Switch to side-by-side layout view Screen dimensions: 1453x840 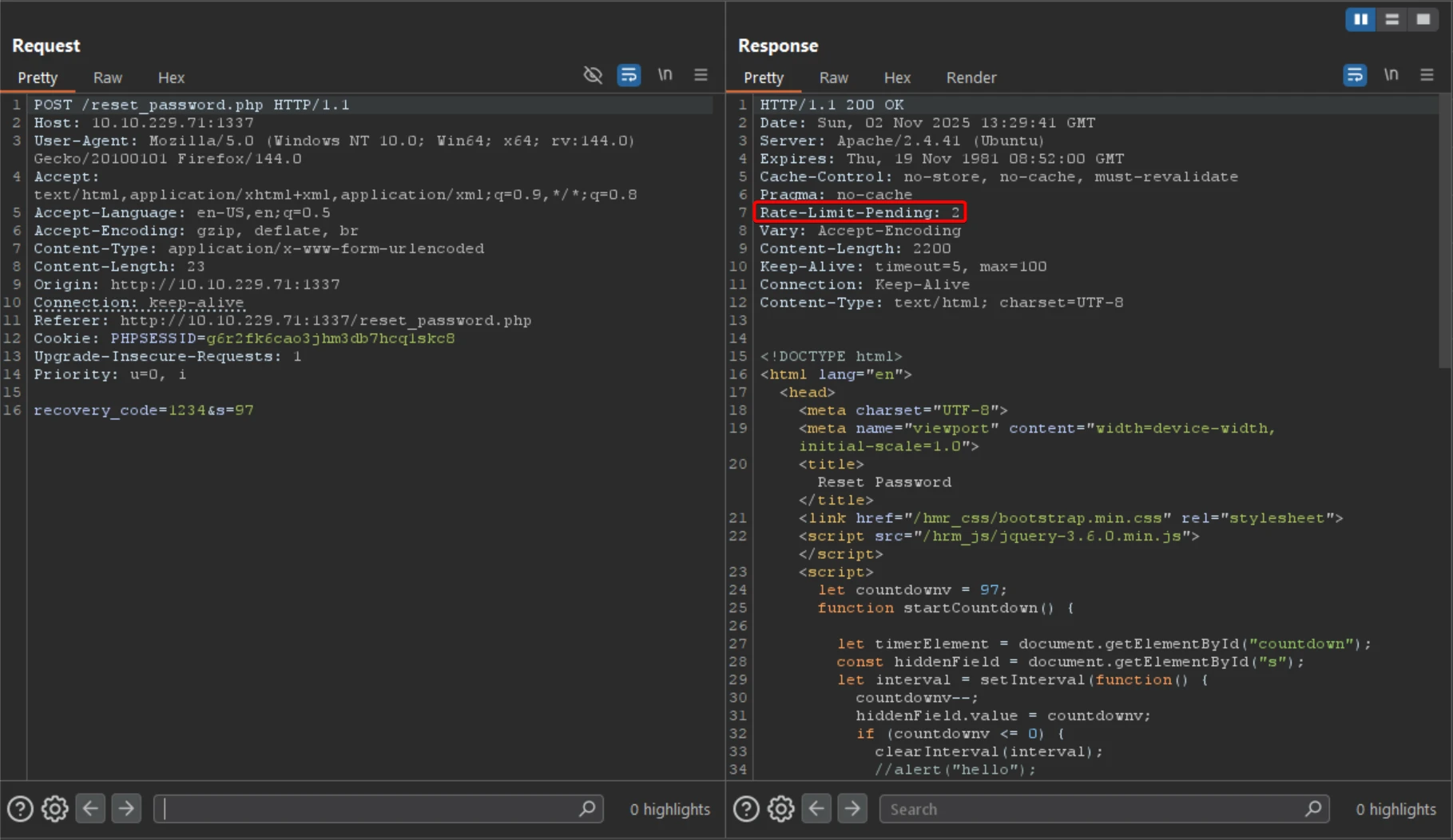(x=1360, y=19)
